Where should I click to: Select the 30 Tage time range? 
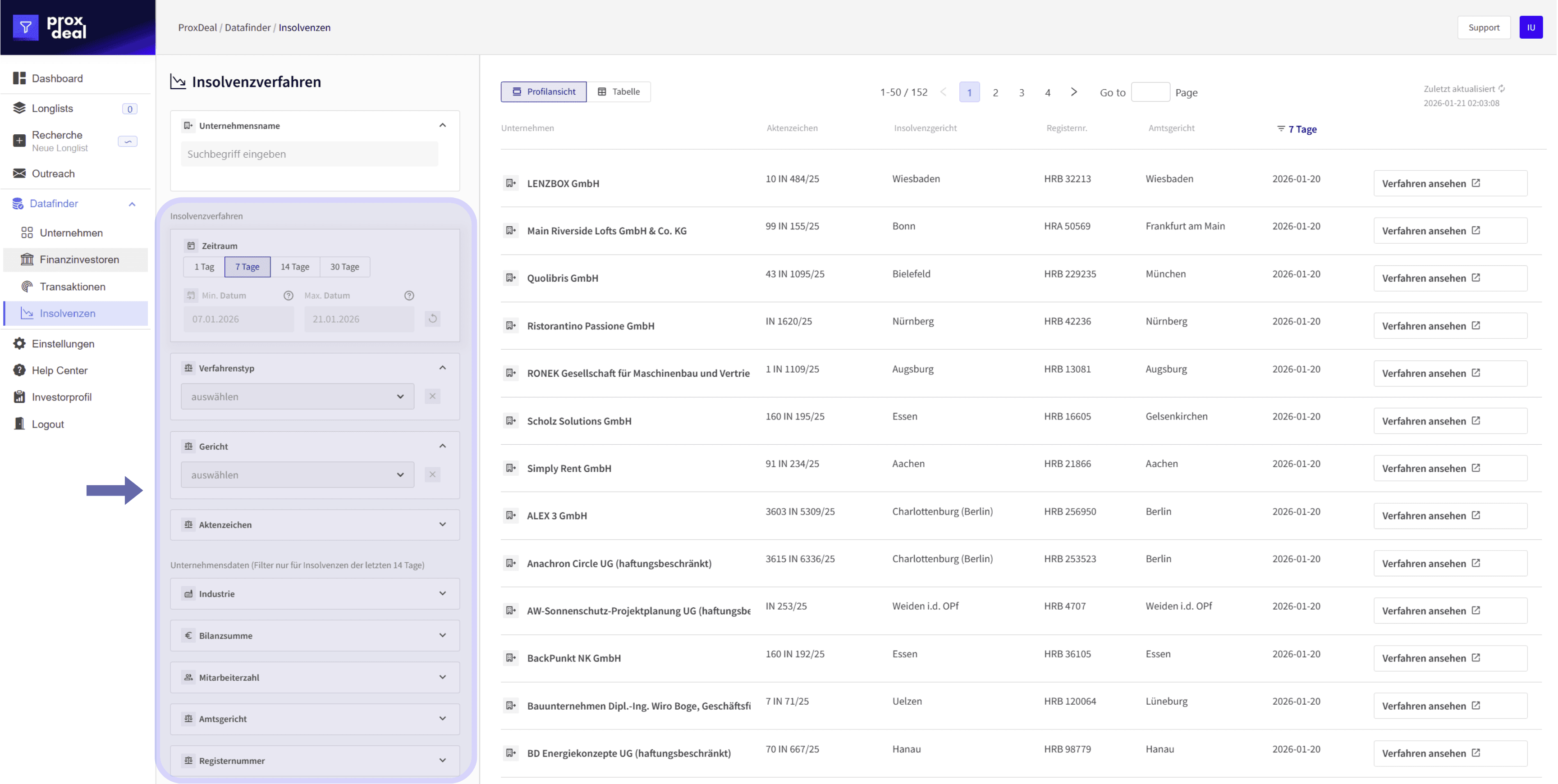pyautogui.click(x=344, y=267)
